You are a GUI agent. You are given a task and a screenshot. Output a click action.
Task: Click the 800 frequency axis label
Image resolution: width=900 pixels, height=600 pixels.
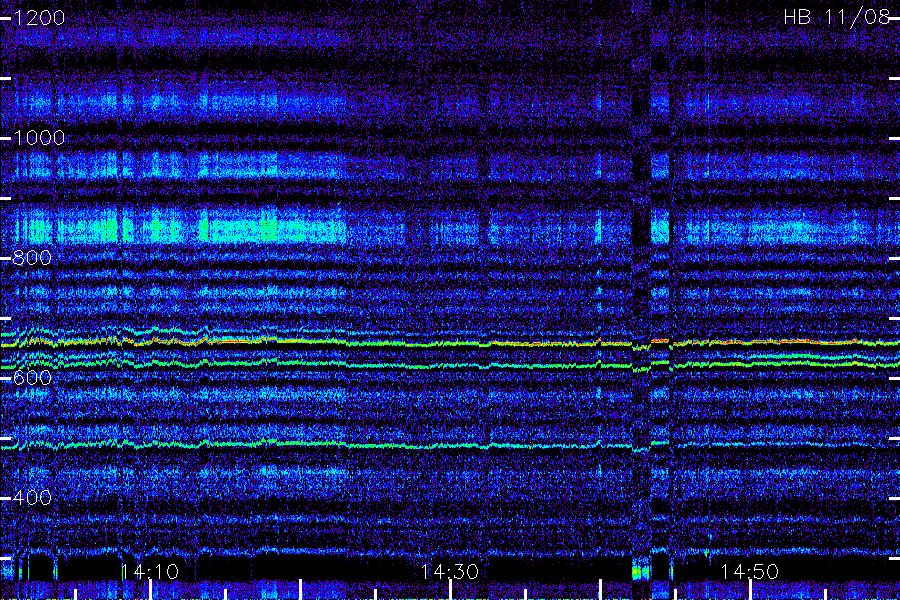pyautogui.click(x=32, y=258)
